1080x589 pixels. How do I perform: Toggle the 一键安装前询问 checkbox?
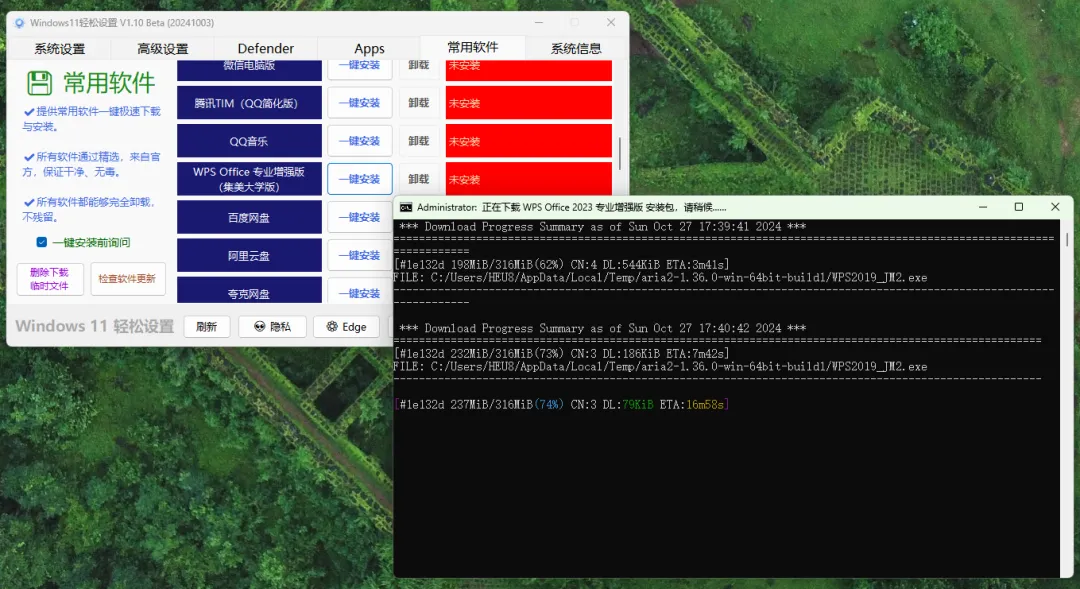[x=41, y=243]
